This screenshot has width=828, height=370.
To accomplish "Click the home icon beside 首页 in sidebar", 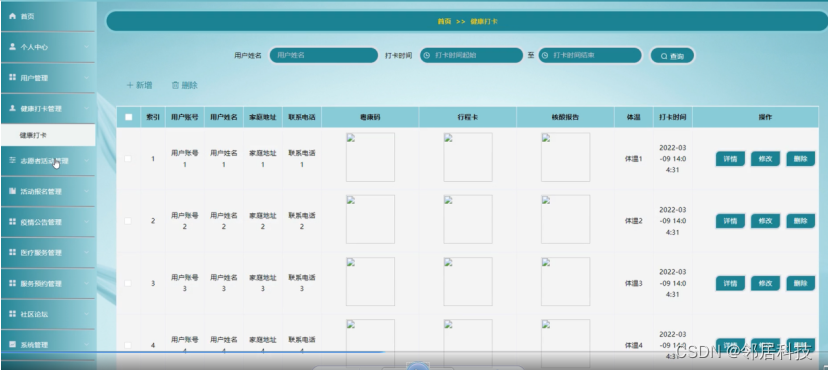I will (13, 16).
